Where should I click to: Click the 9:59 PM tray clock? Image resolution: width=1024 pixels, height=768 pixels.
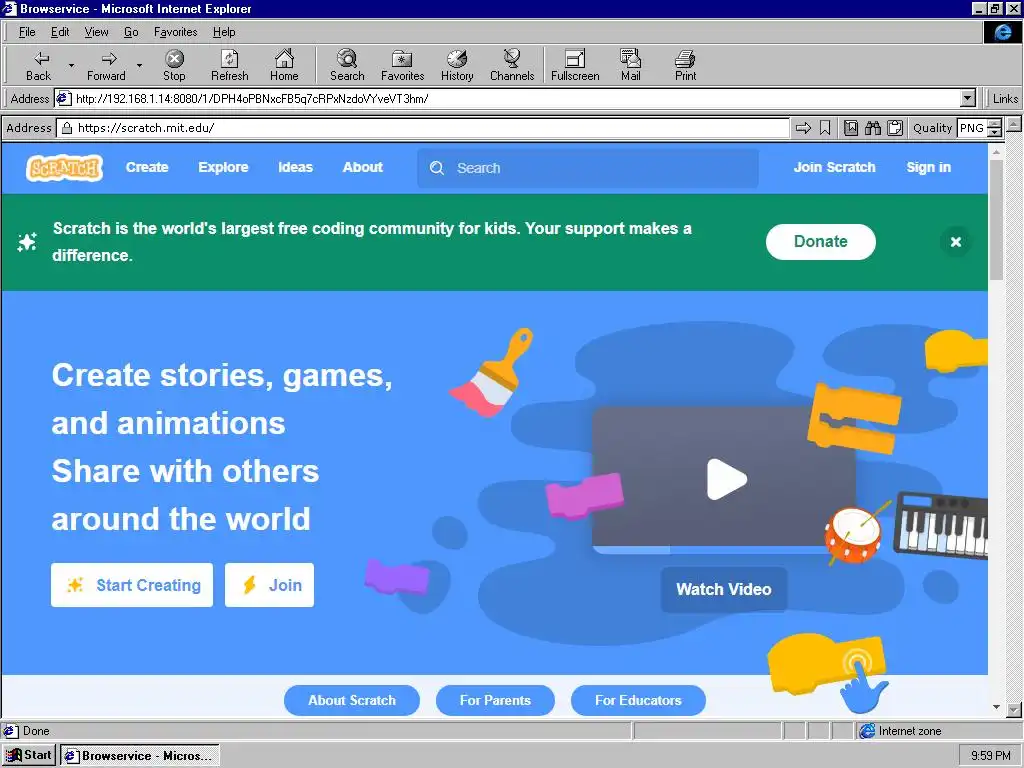(x=990, y=755)
